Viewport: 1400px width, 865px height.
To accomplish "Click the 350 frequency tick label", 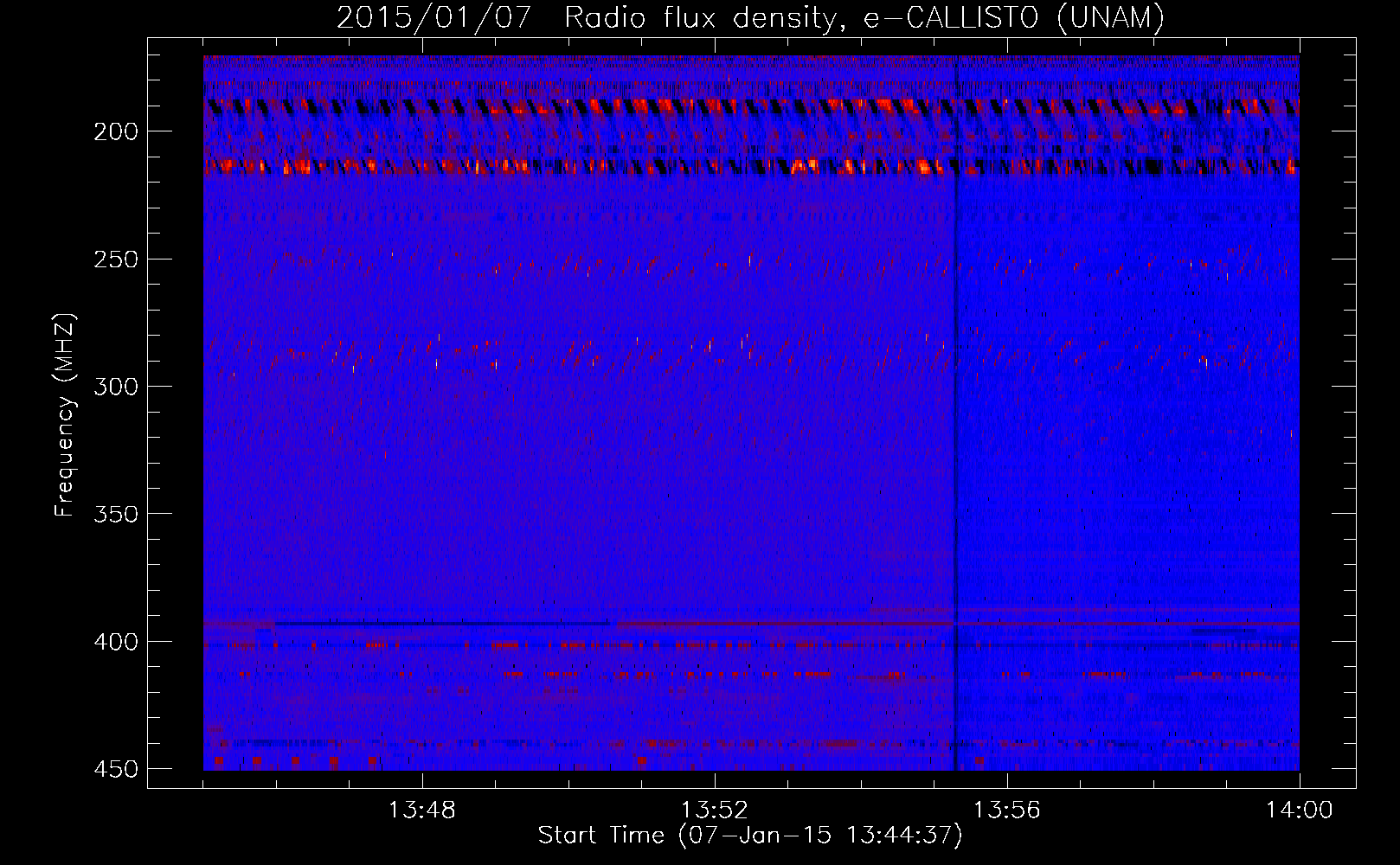I will 115,514.
